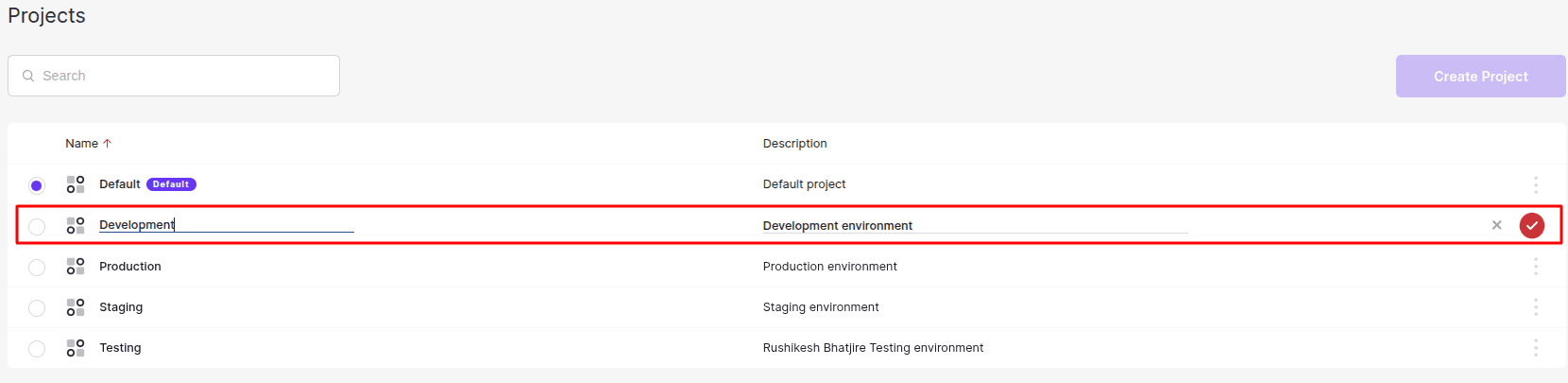Confirm edit with red checkmark icon
Viewport: 1568px width, 383px height.
tap(1532, 225)
